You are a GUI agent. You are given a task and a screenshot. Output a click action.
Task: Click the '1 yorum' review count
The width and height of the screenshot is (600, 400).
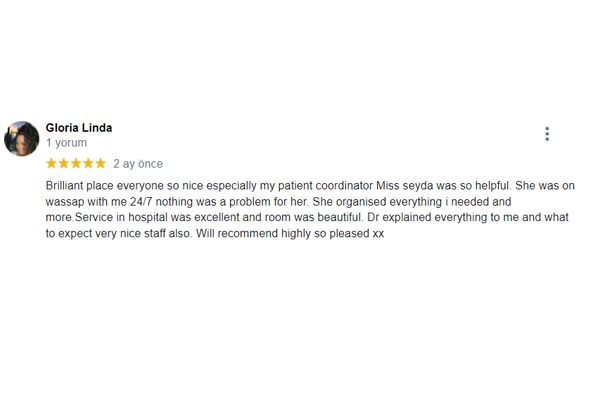(x=66, y=143)
